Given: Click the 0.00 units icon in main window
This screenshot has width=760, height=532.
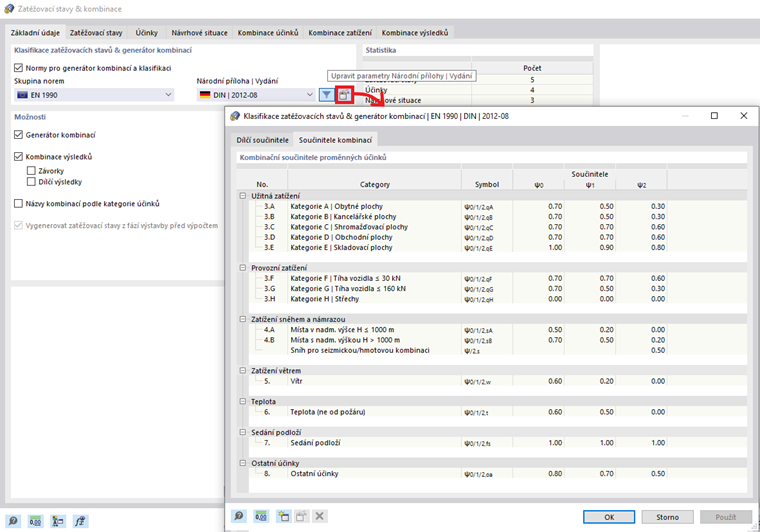Looking at the screenshot, I should pos(35,521).
